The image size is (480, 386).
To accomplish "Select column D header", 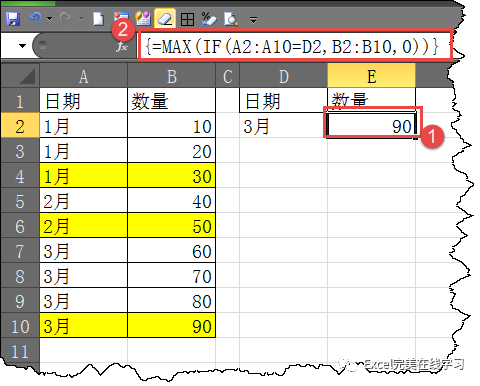I will [284, 76].
